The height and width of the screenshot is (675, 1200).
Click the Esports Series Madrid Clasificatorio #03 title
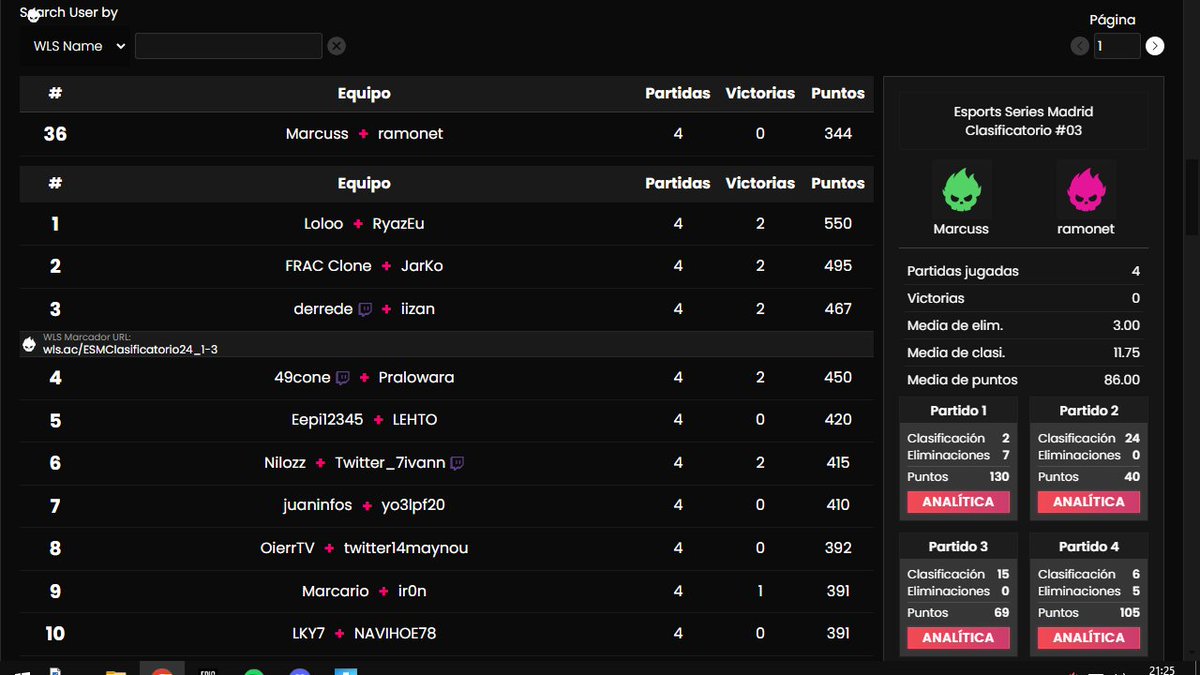click(1023, 121)
